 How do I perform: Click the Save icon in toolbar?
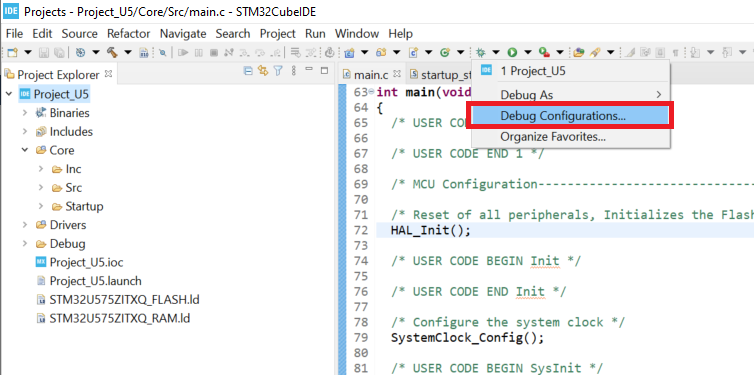click(44, 52)
